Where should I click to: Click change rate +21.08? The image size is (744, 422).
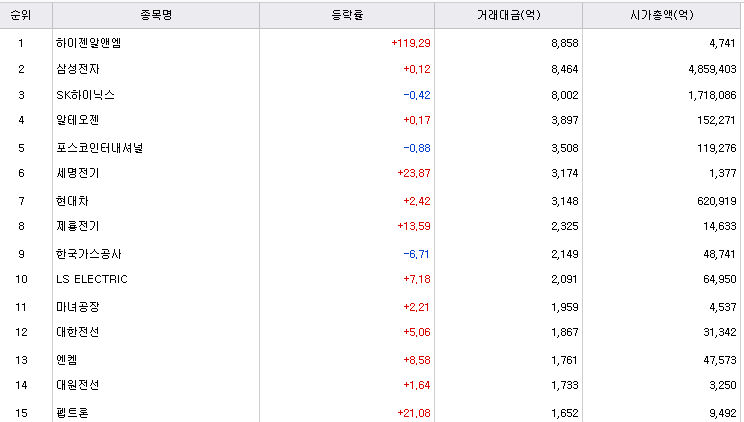click(414, 413)
